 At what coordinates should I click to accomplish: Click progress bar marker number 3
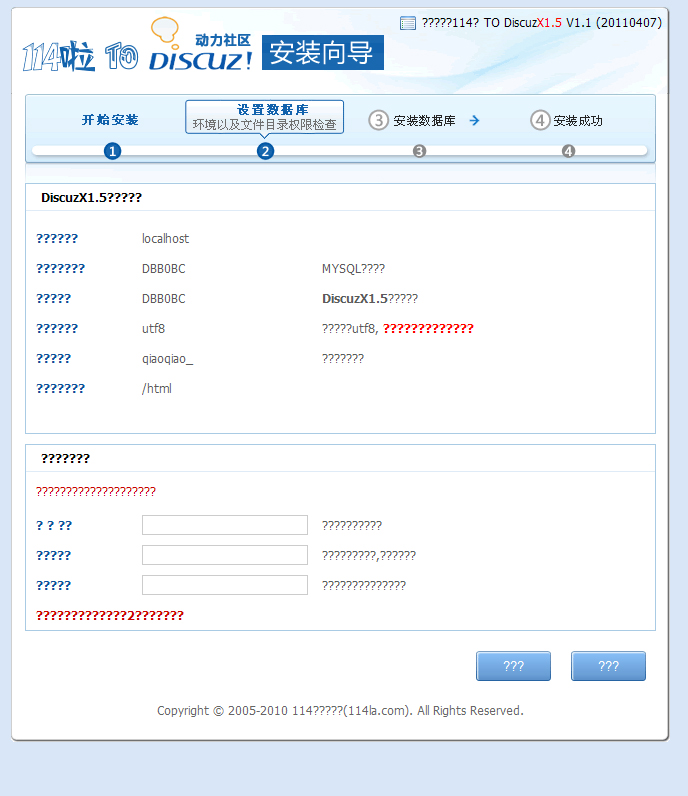tap(419, 151)
